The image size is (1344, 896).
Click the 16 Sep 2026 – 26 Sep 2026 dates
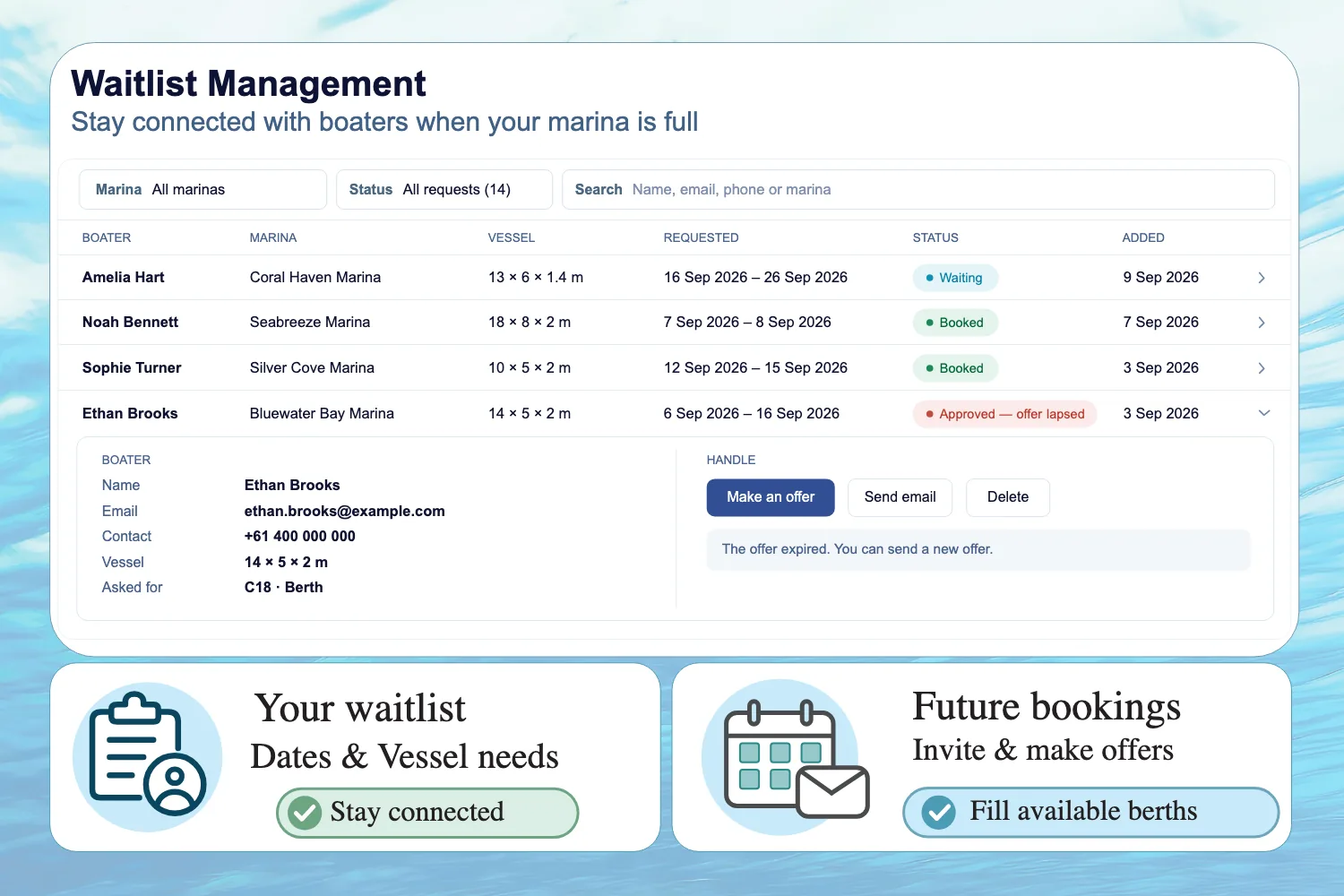[755, 278]
